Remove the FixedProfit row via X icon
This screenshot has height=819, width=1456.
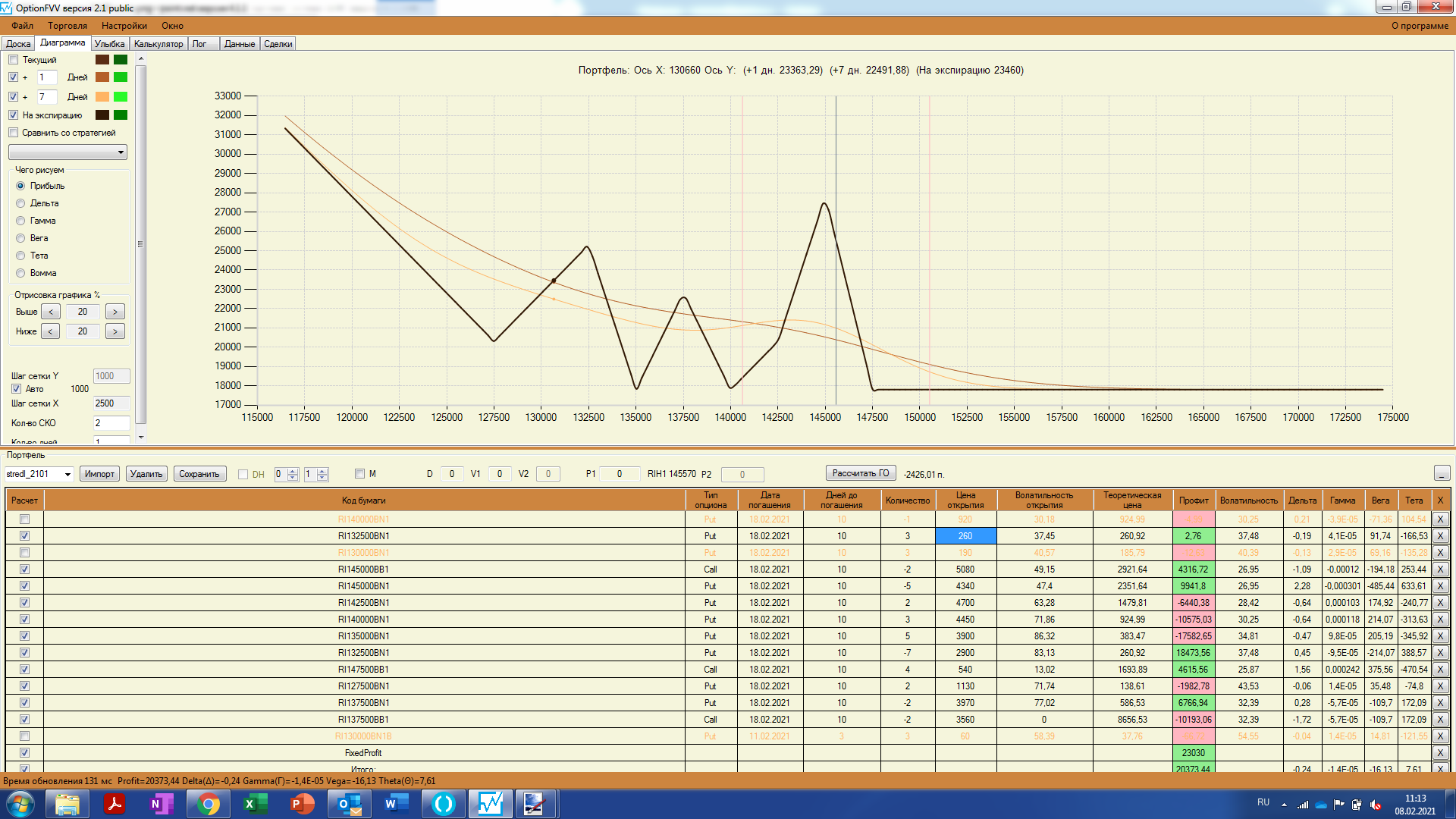coord(1440,753)
